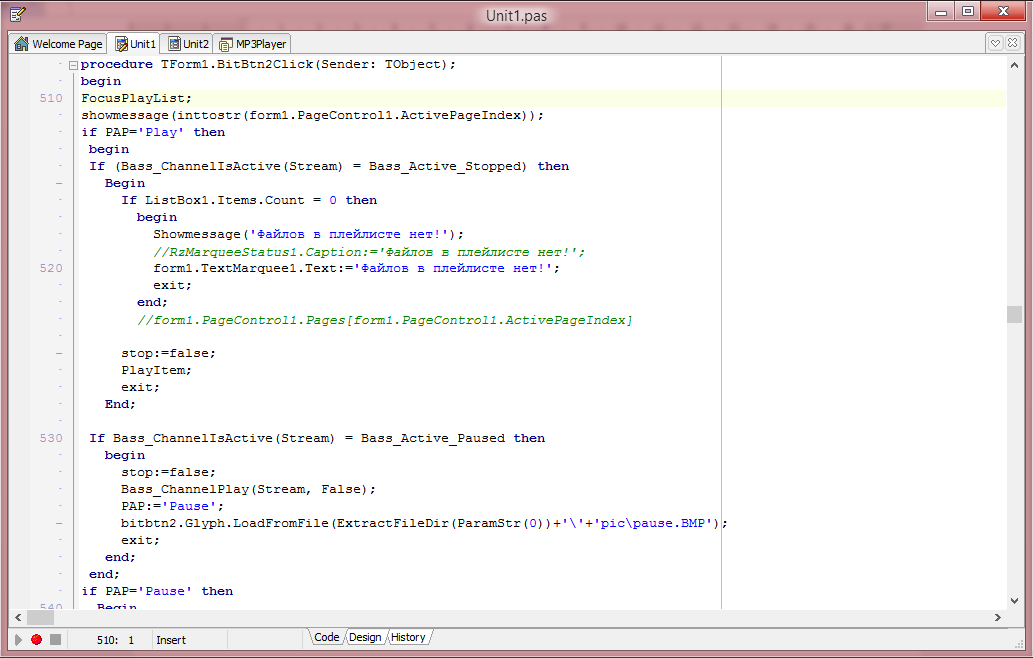Click the stop macro recording square
The width and height of the screenshot is (1033, 658).
point(55,639)
